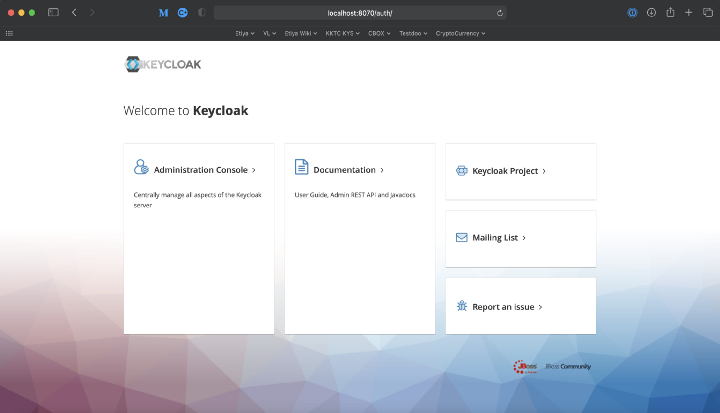
Task: Open the Mailing List link
Action: (495, 238)
